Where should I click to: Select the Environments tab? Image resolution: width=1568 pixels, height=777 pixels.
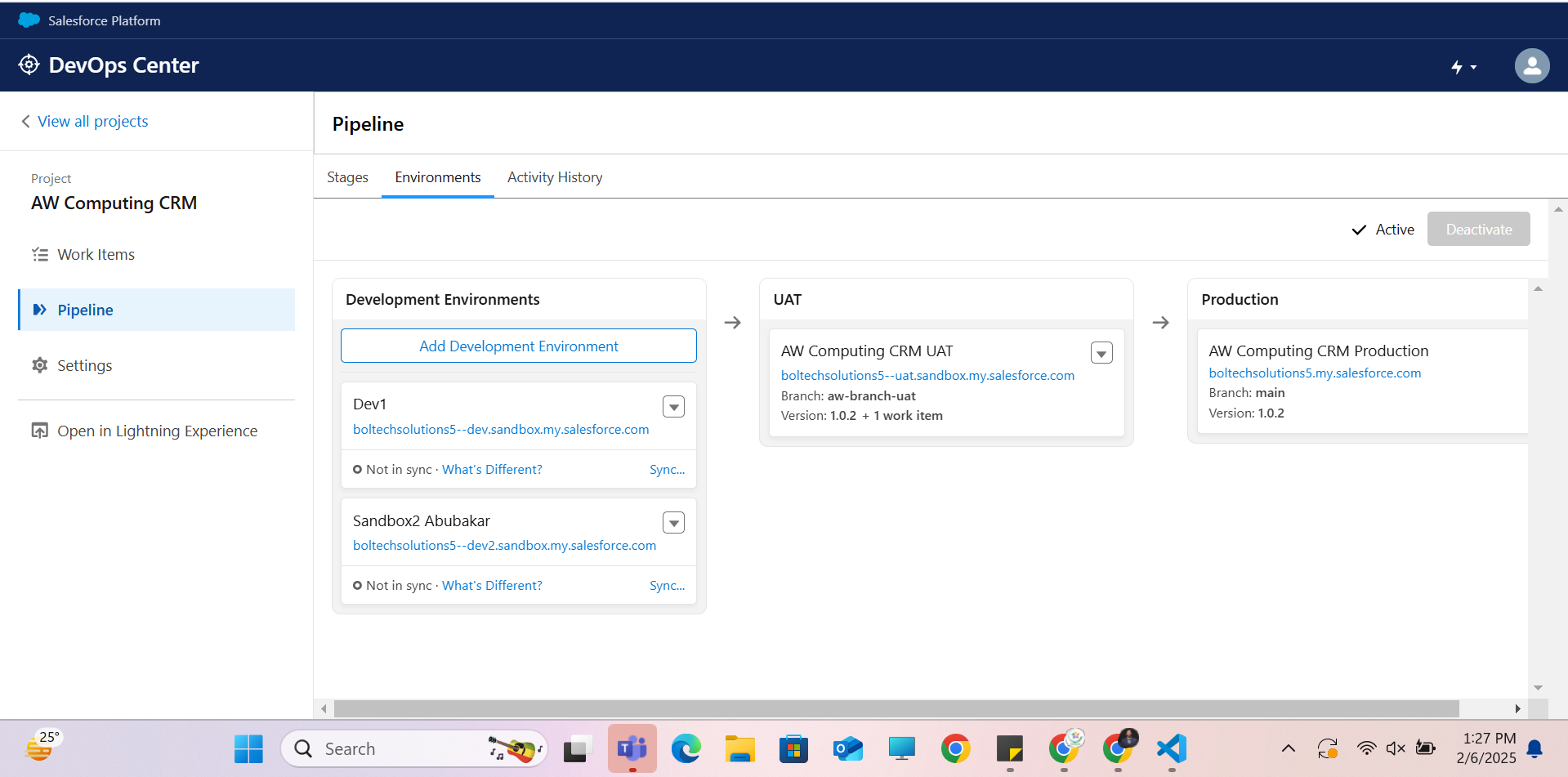[x=437, y=177]
